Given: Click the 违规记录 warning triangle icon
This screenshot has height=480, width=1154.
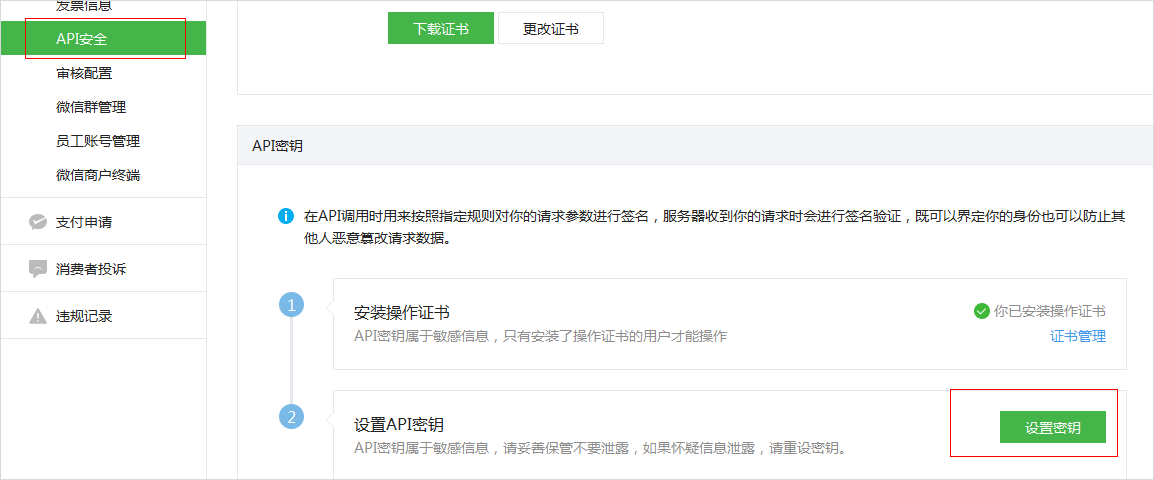Looking at the screenshot, I should [x=38, y=316].
